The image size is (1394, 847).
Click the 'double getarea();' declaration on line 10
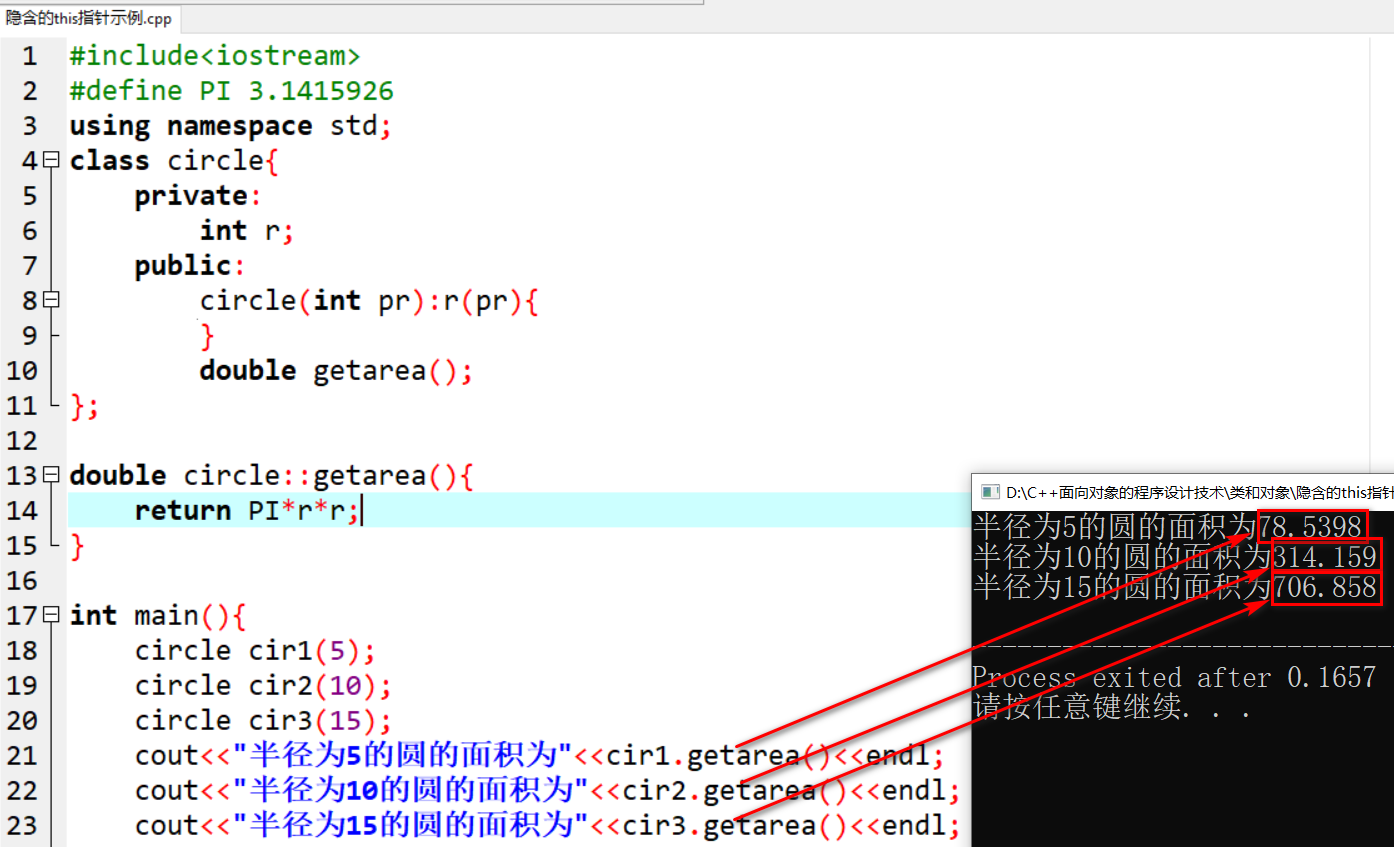coord(336,371)
